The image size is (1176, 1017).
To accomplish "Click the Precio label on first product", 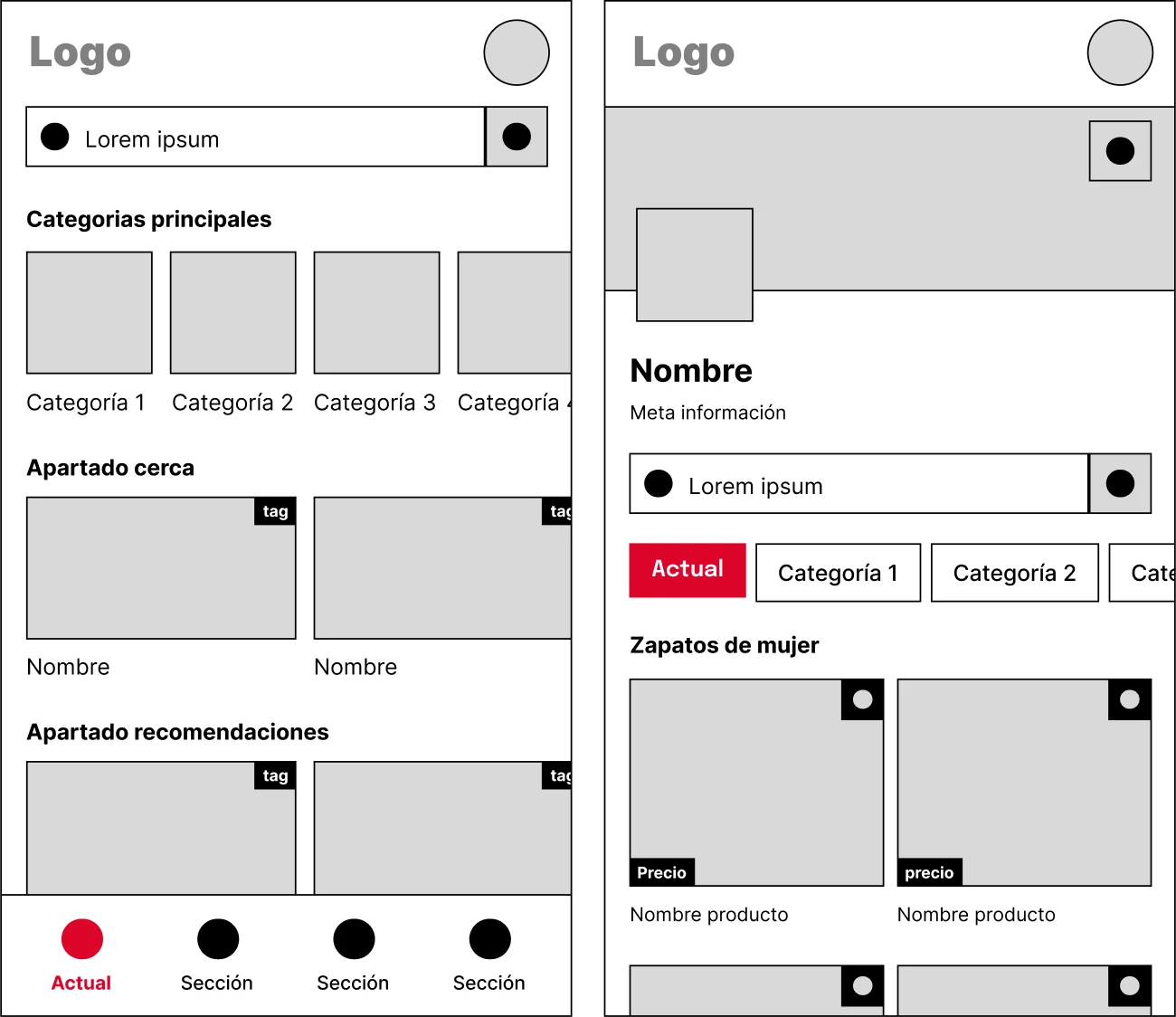I will pos(661,872).
